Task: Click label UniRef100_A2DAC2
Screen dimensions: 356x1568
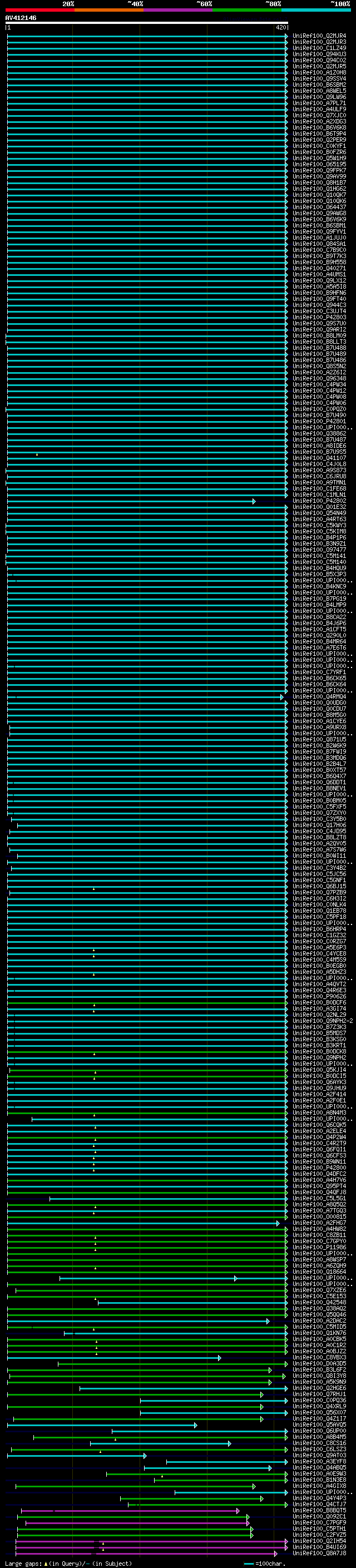Action: click(319, 1320)
